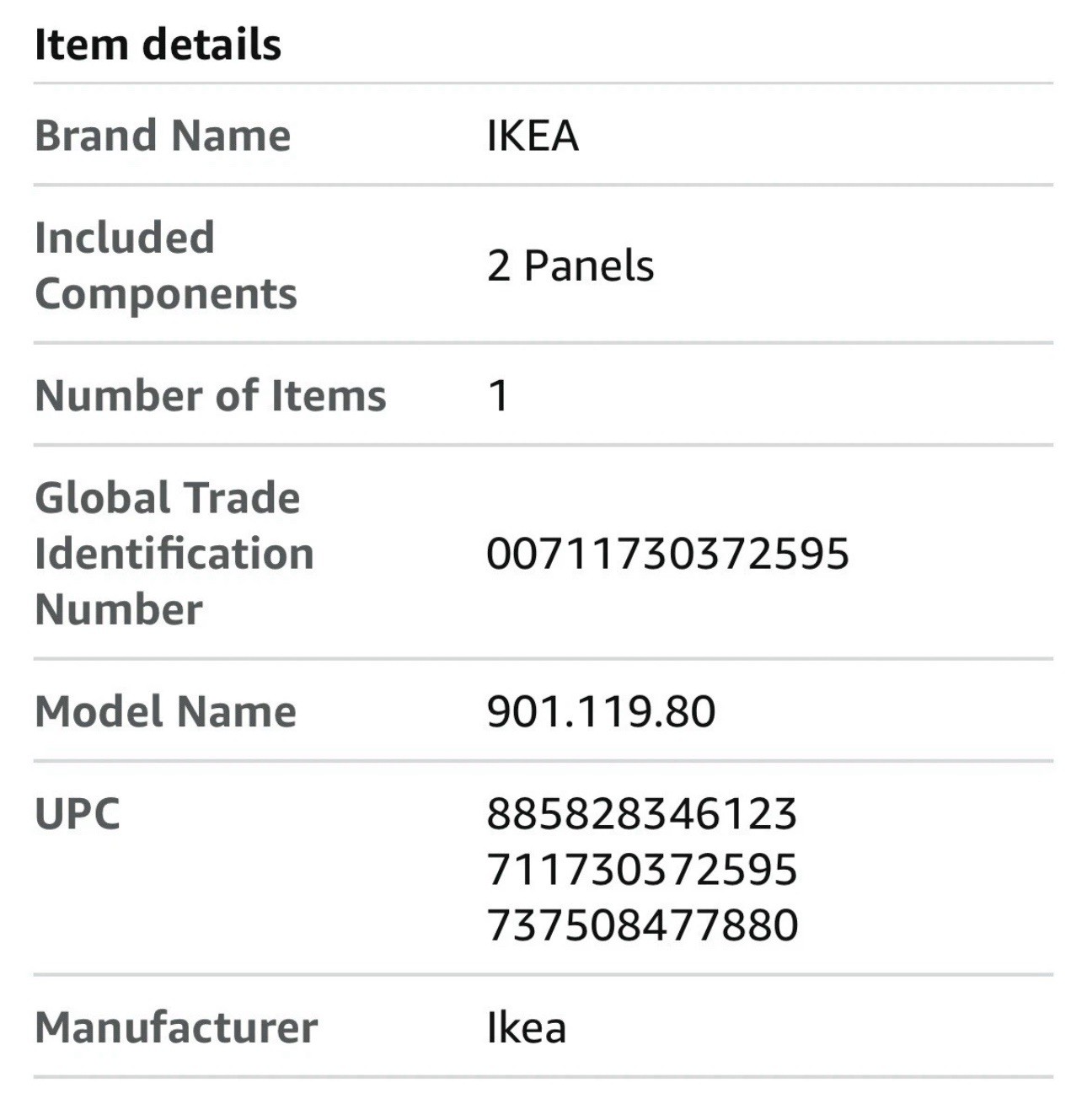Screen dimensions: 1087x1120
Task: Click UPC code 711730372595
Action: (x=642, y=870)
